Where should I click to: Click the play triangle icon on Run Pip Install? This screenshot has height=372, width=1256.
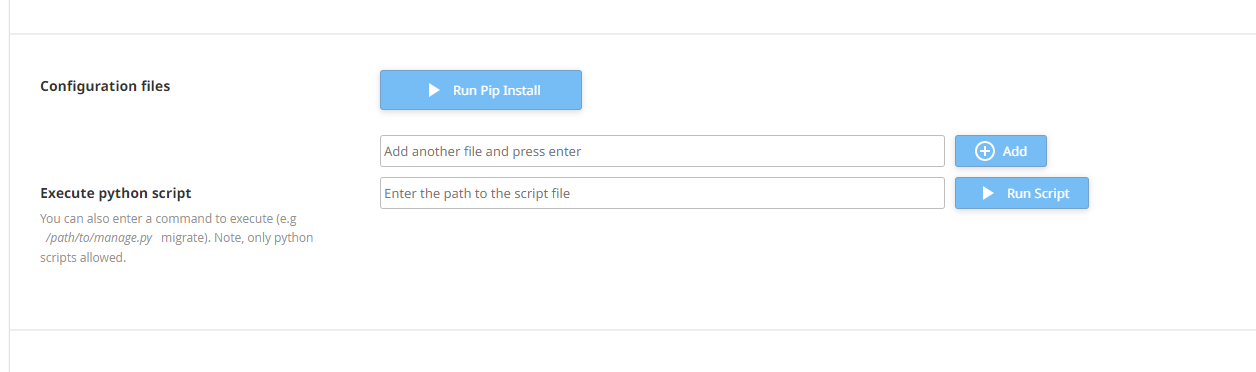coord(434,90)
